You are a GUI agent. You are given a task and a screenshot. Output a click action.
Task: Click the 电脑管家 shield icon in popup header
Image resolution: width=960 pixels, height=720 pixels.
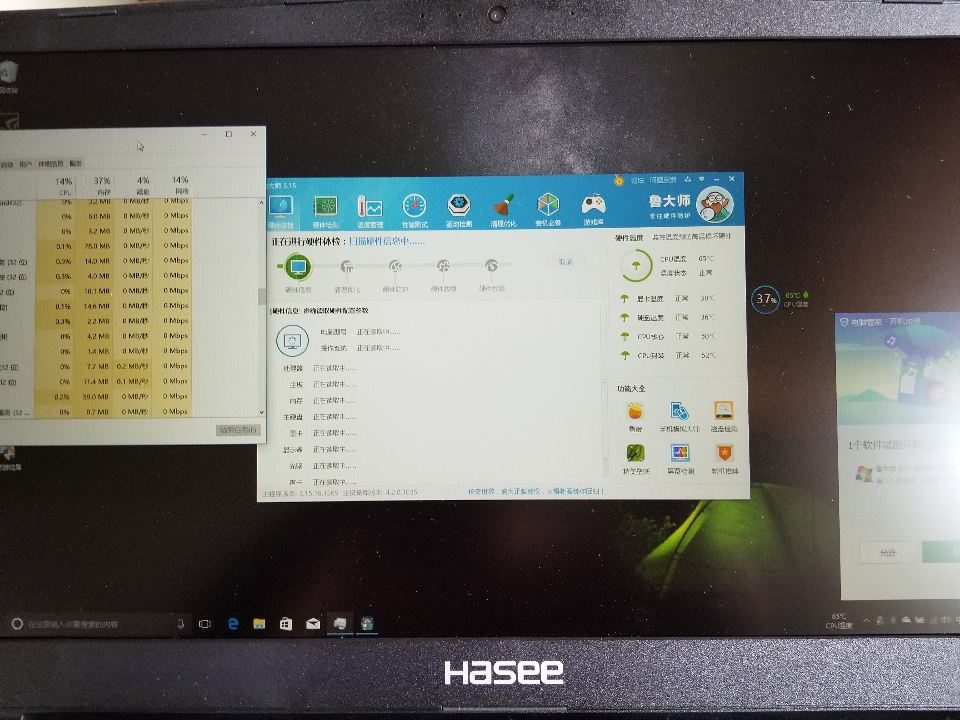pos(844,321)
